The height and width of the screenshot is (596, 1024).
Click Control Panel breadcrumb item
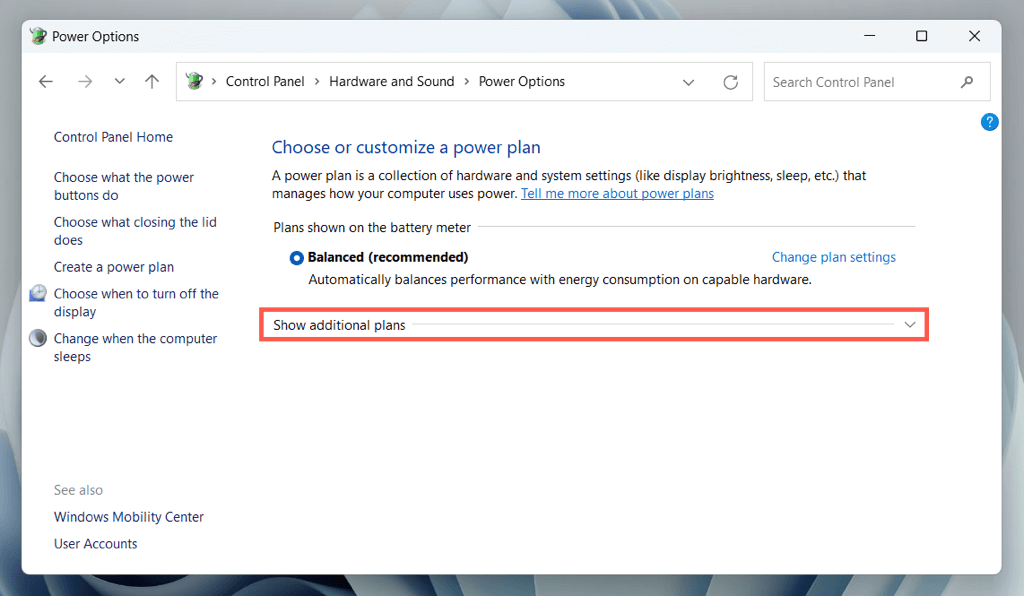pyautogui.click(x=265, y=82)
